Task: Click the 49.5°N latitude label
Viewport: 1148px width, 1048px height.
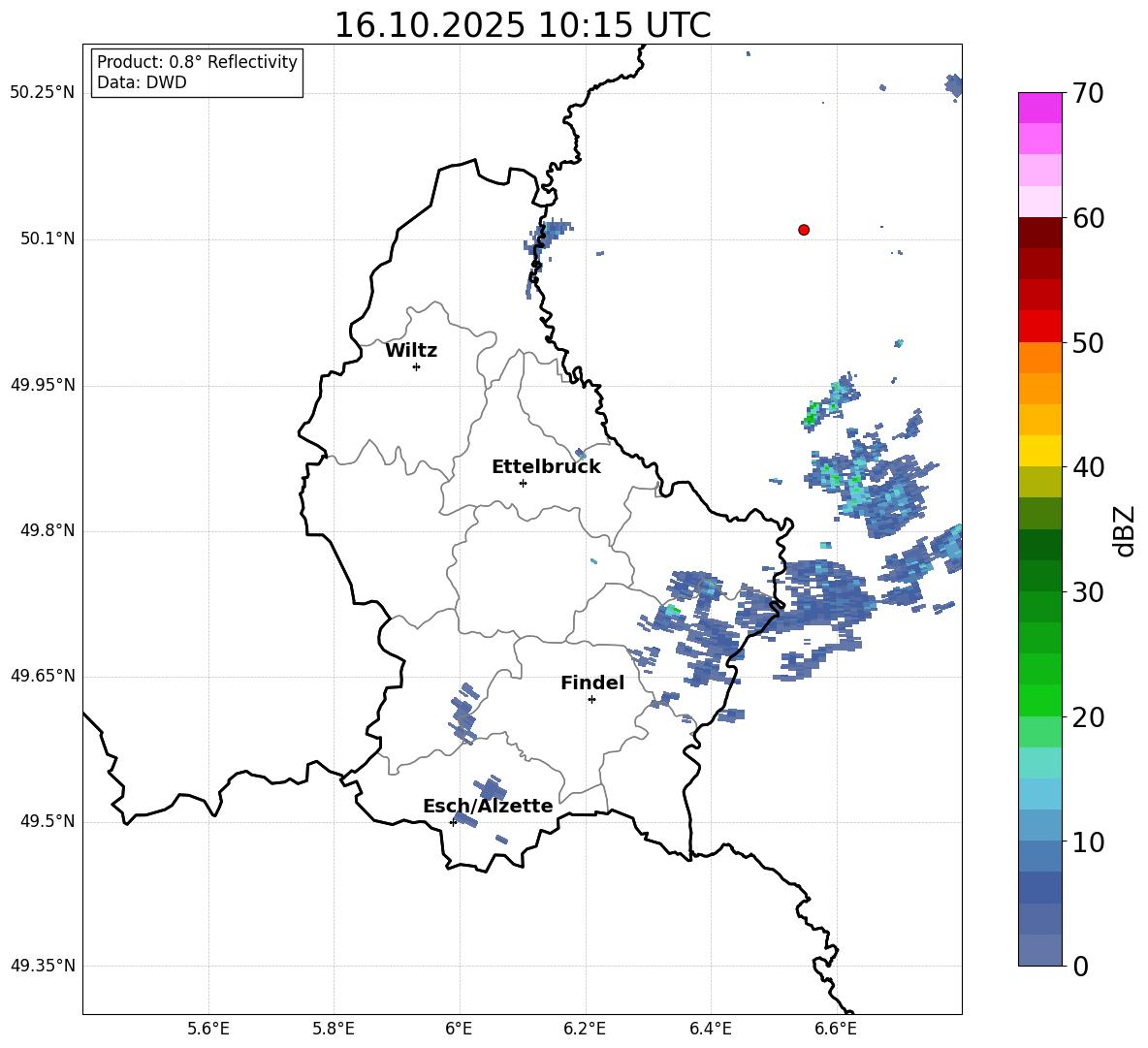Action: tap(48, 821)
